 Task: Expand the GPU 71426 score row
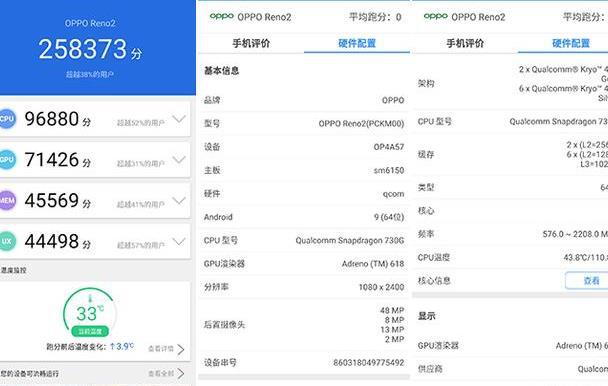click(x=179, y=159)
